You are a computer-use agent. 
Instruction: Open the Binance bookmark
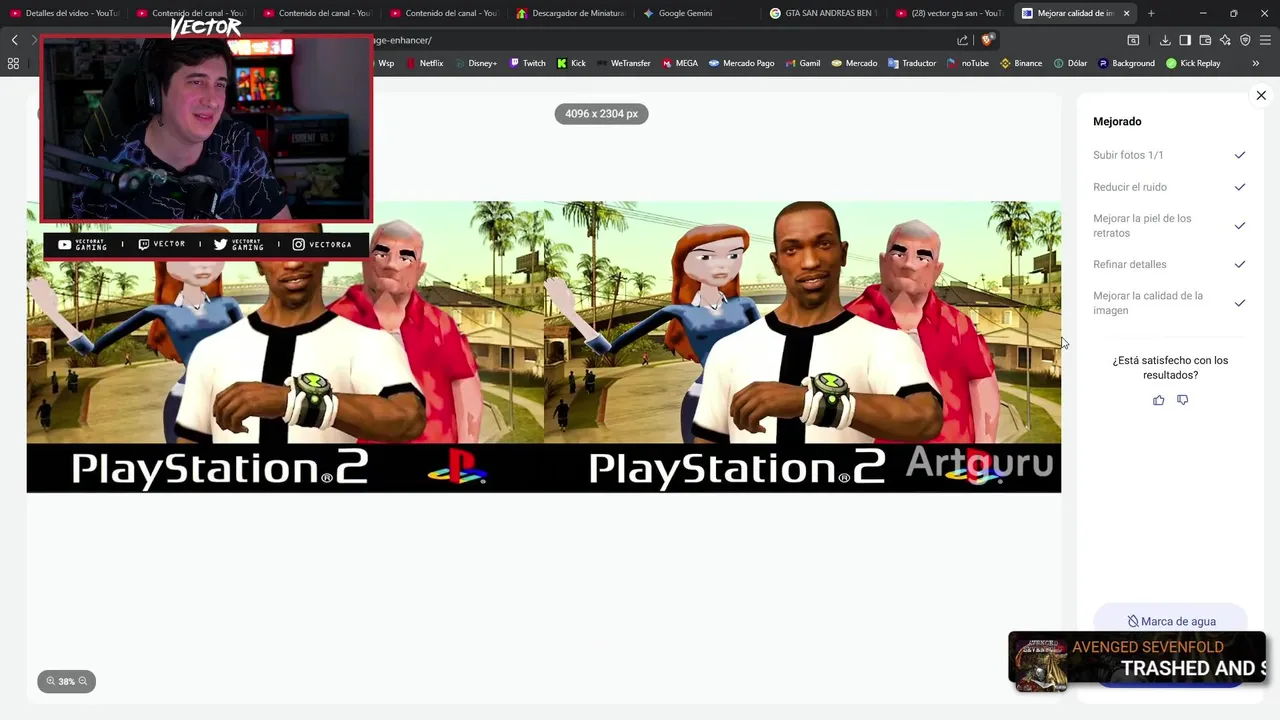pos(1021,63)
